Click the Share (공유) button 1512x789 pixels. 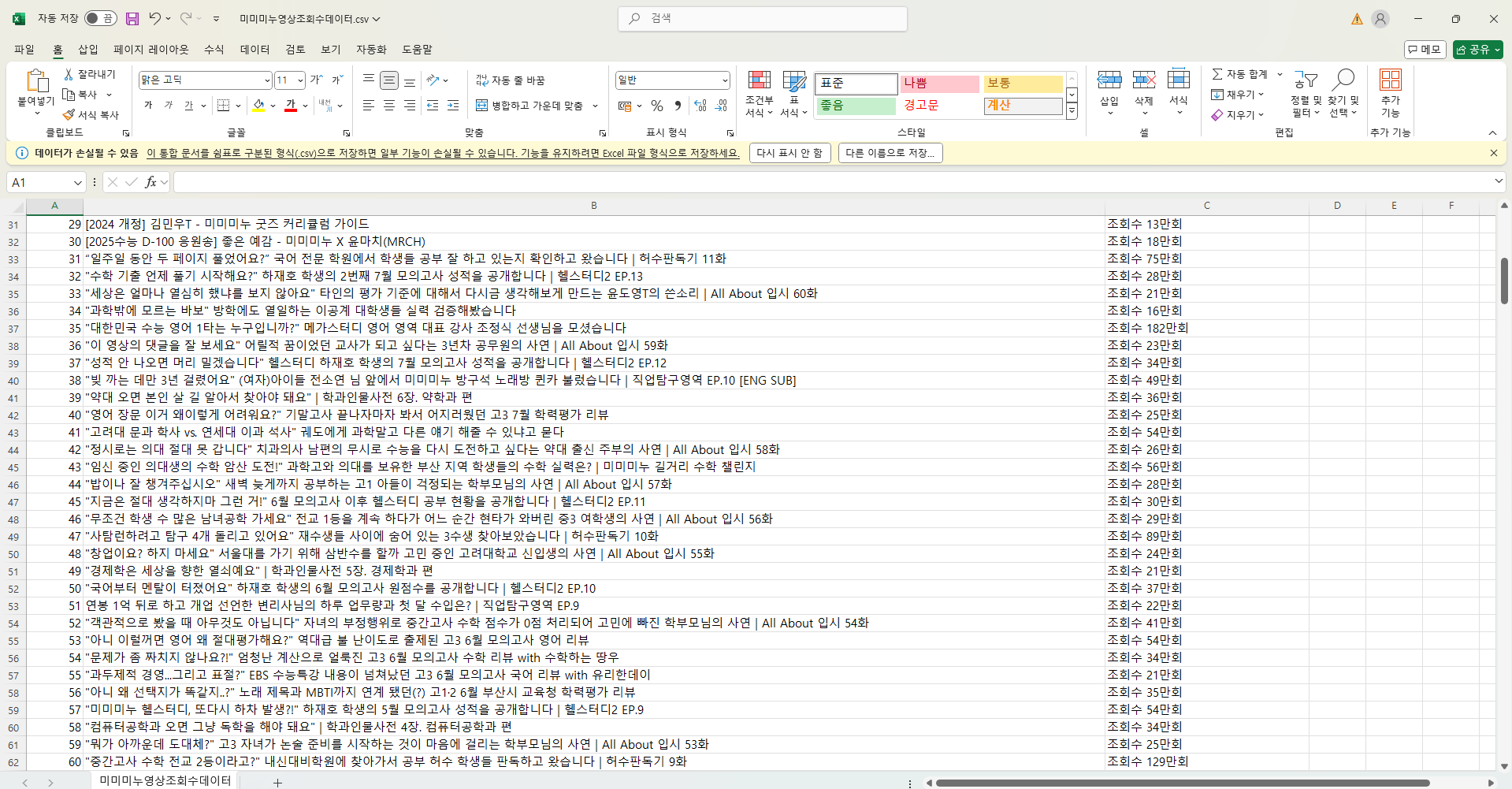(x=1477, y=50)
